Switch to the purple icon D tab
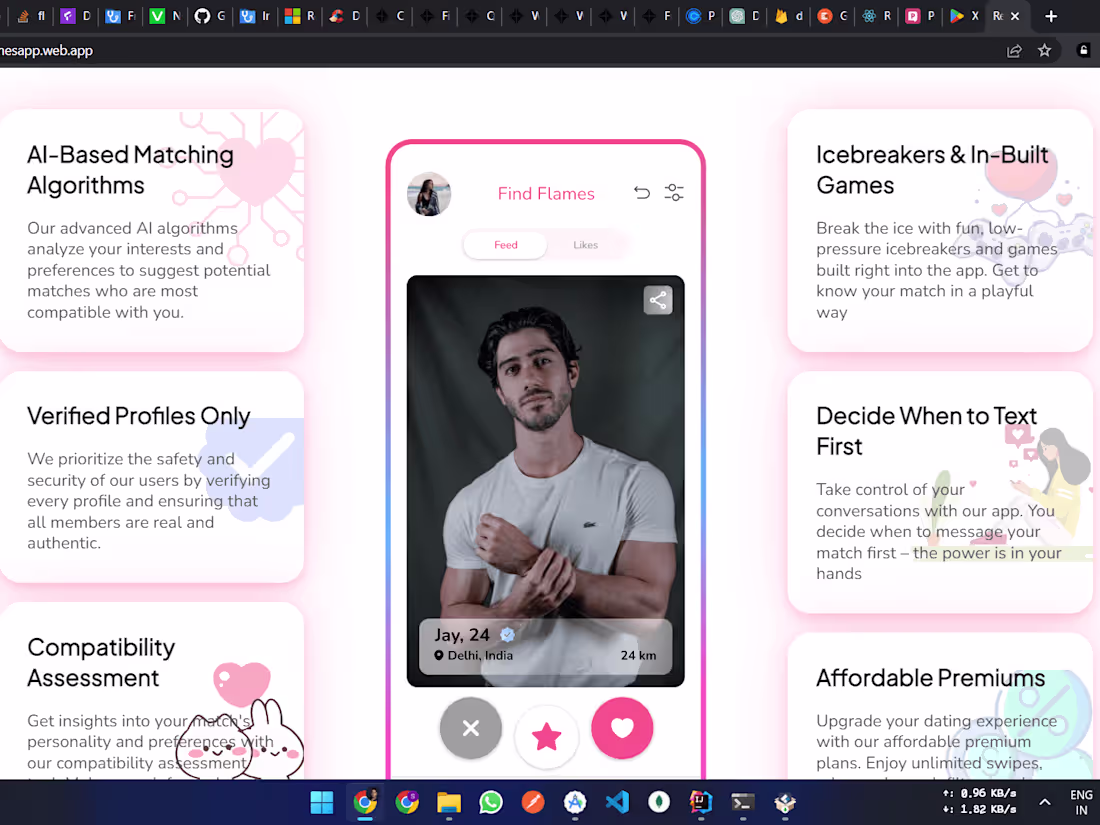1100x825 pixels. click(75, 16)
